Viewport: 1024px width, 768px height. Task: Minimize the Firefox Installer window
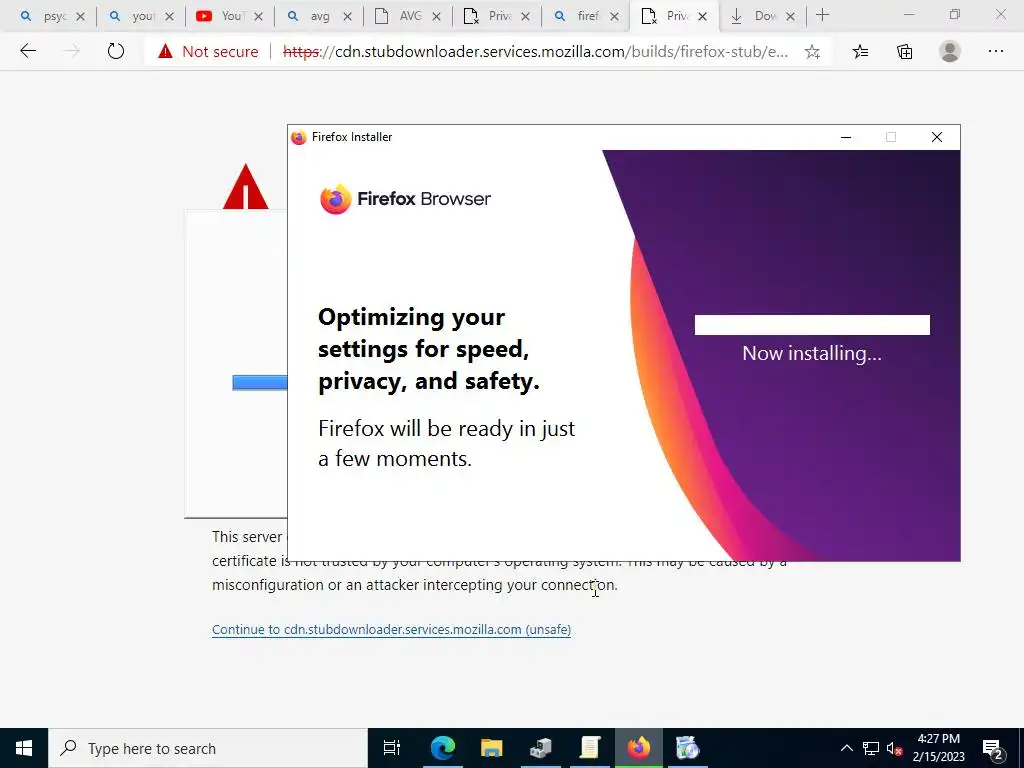point(846,137)
